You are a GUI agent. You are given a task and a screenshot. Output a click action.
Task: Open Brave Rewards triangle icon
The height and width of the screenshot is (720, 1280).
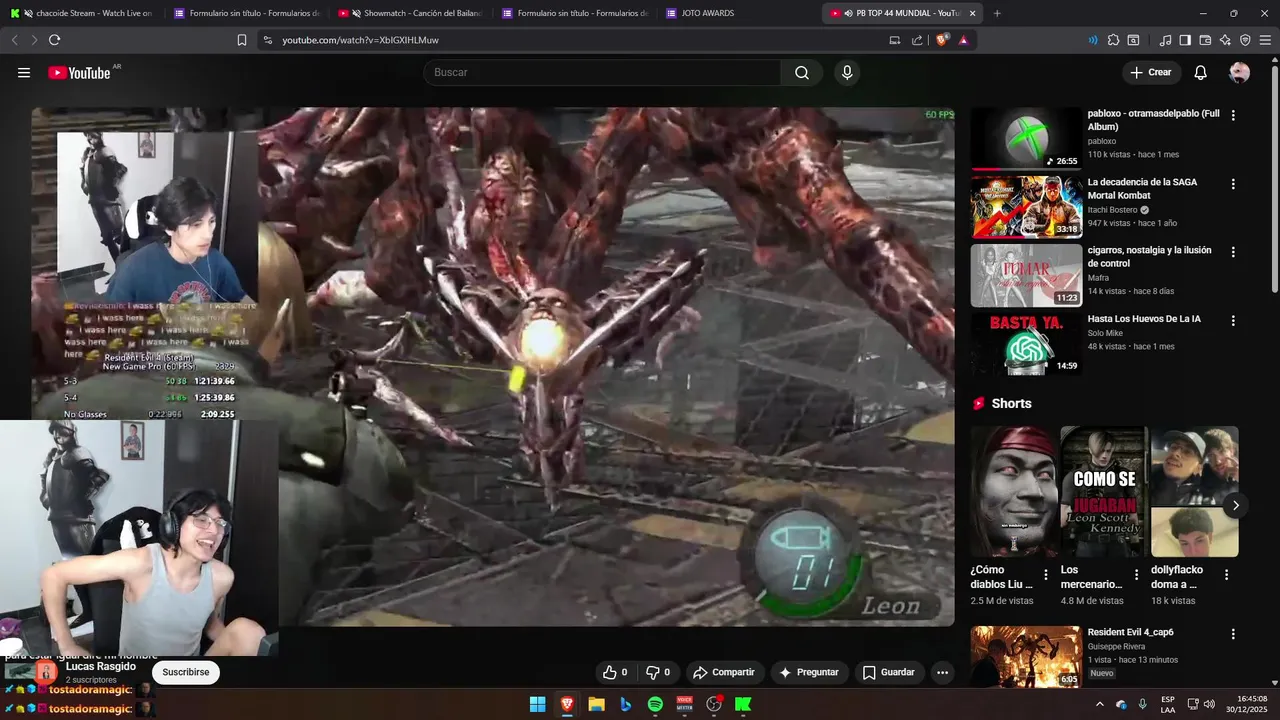[963, 40]
